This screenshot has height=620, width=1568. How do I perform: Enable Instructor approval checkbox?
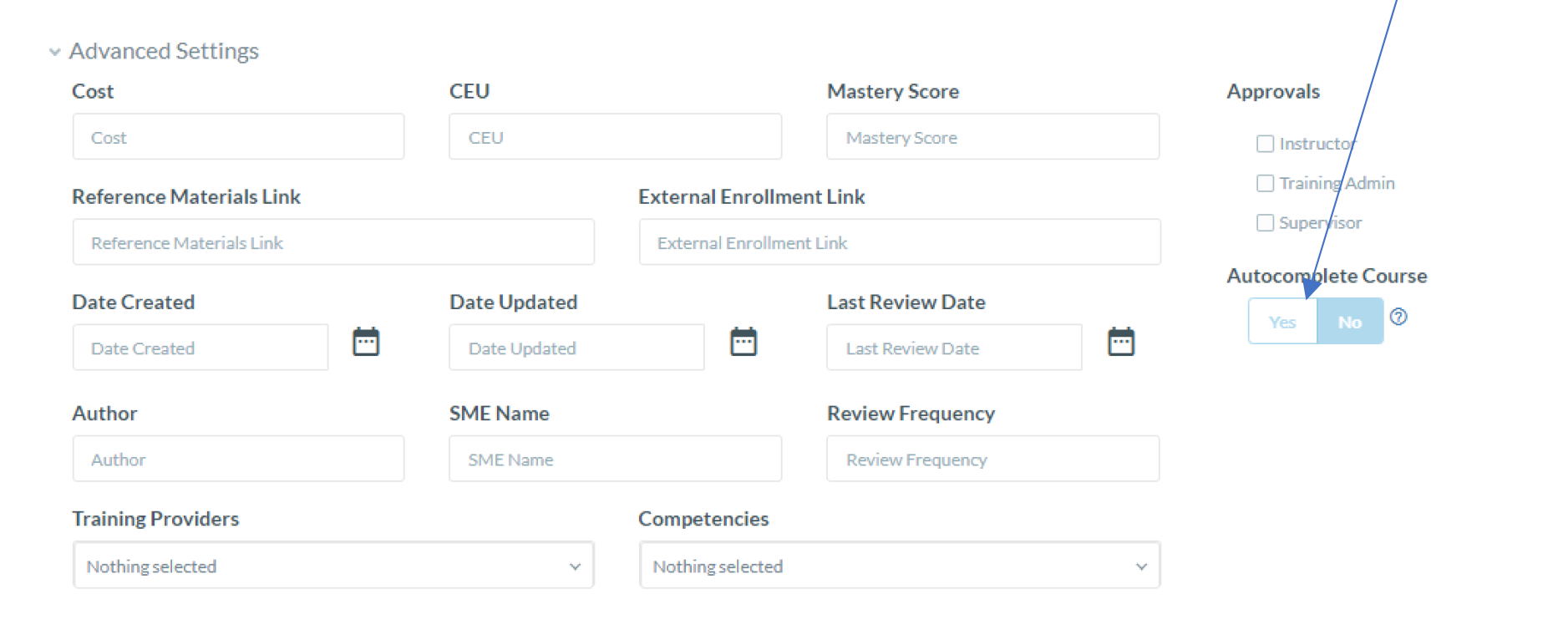pyautogui.click(x=1266, y=144)
